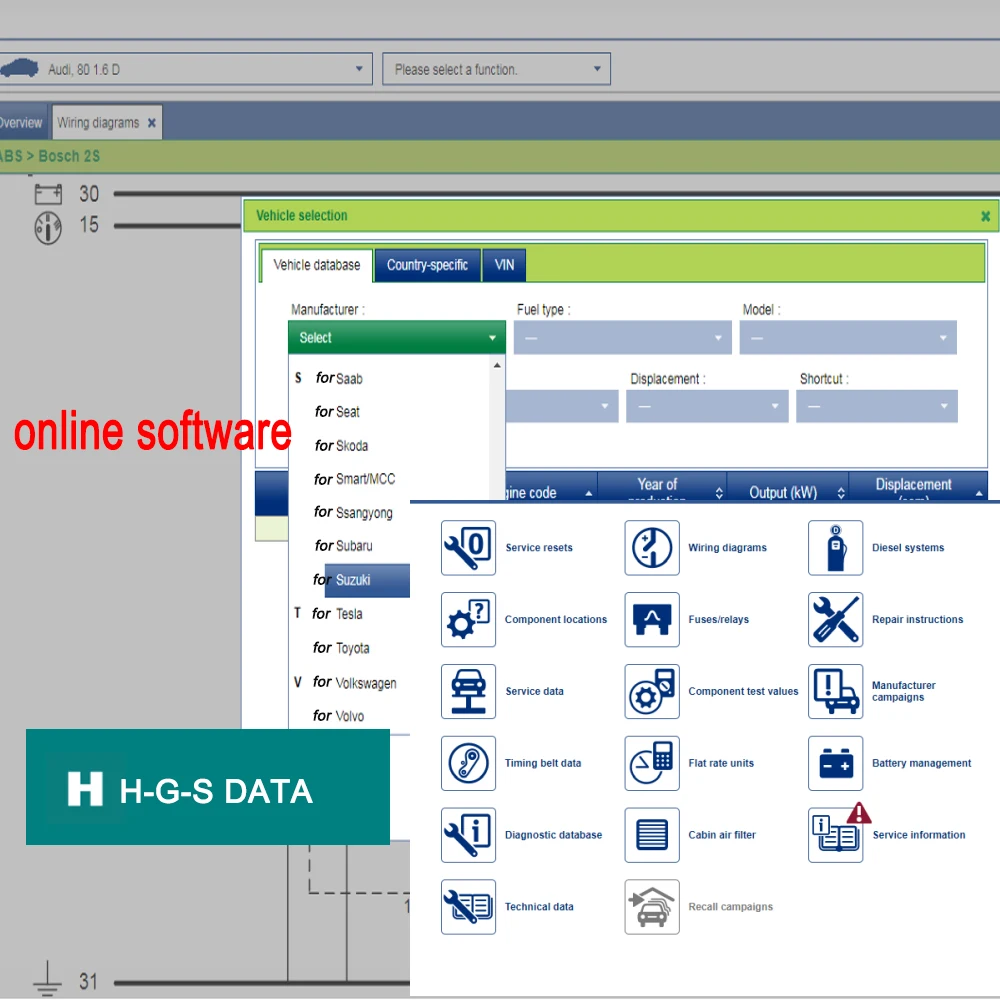
Task: Open the Service resets icon
Action: (468, 547)
